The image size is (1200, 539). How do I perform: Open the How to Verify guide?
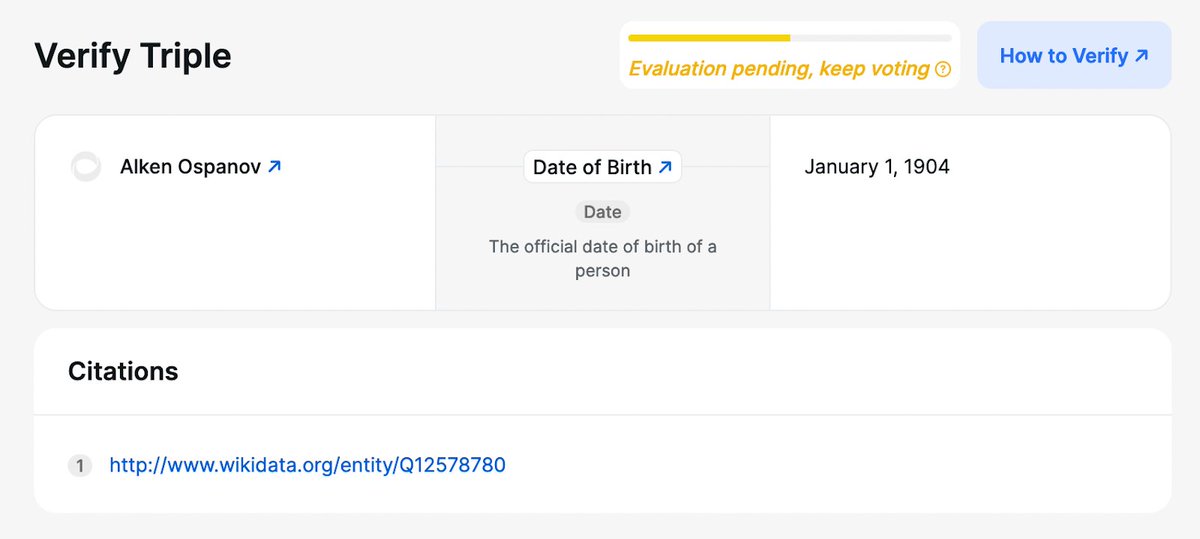pyautogui.click(x=1063, y=56)
